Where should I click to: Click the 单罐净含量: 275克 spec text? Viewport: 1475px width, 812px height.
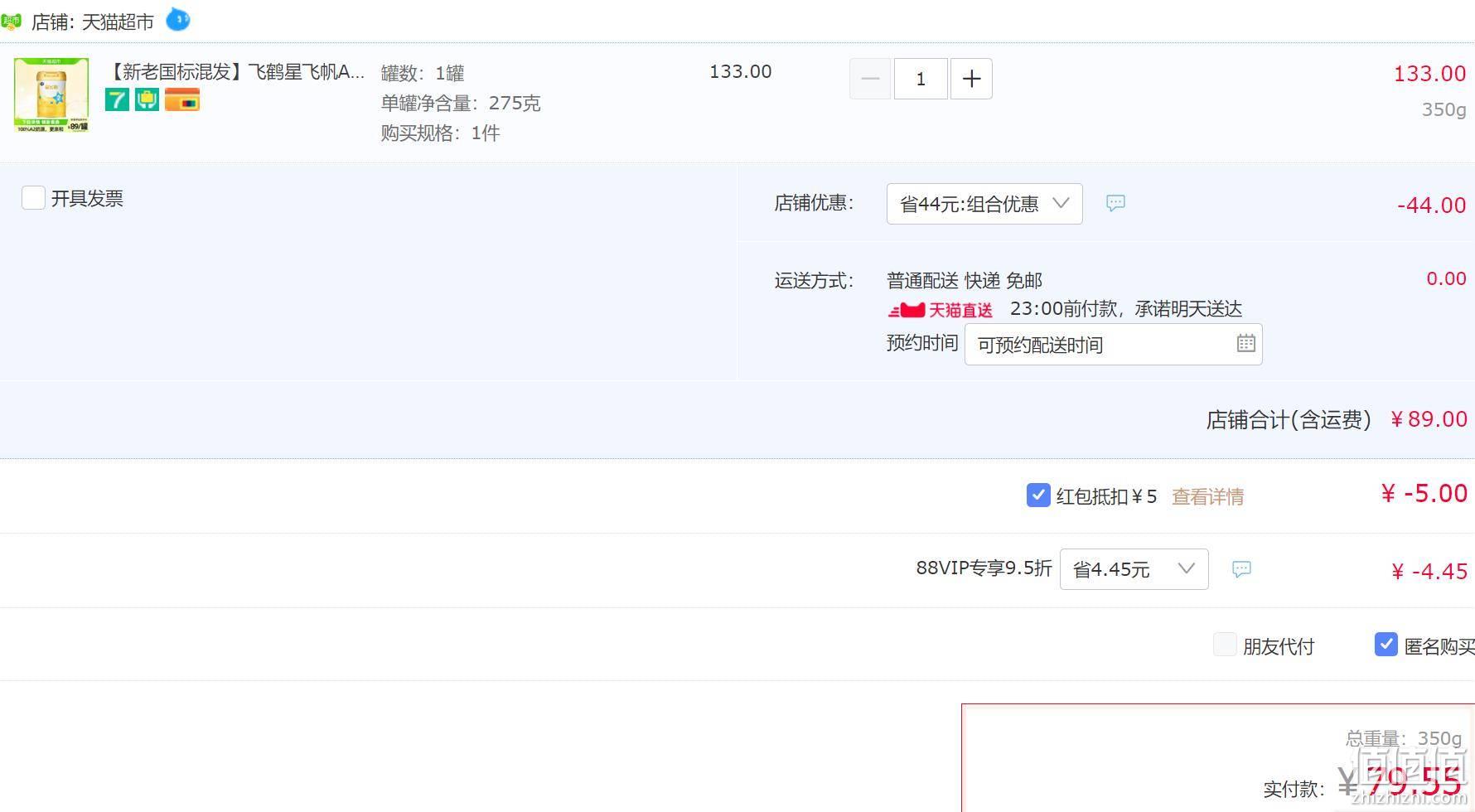click(461, 103)
